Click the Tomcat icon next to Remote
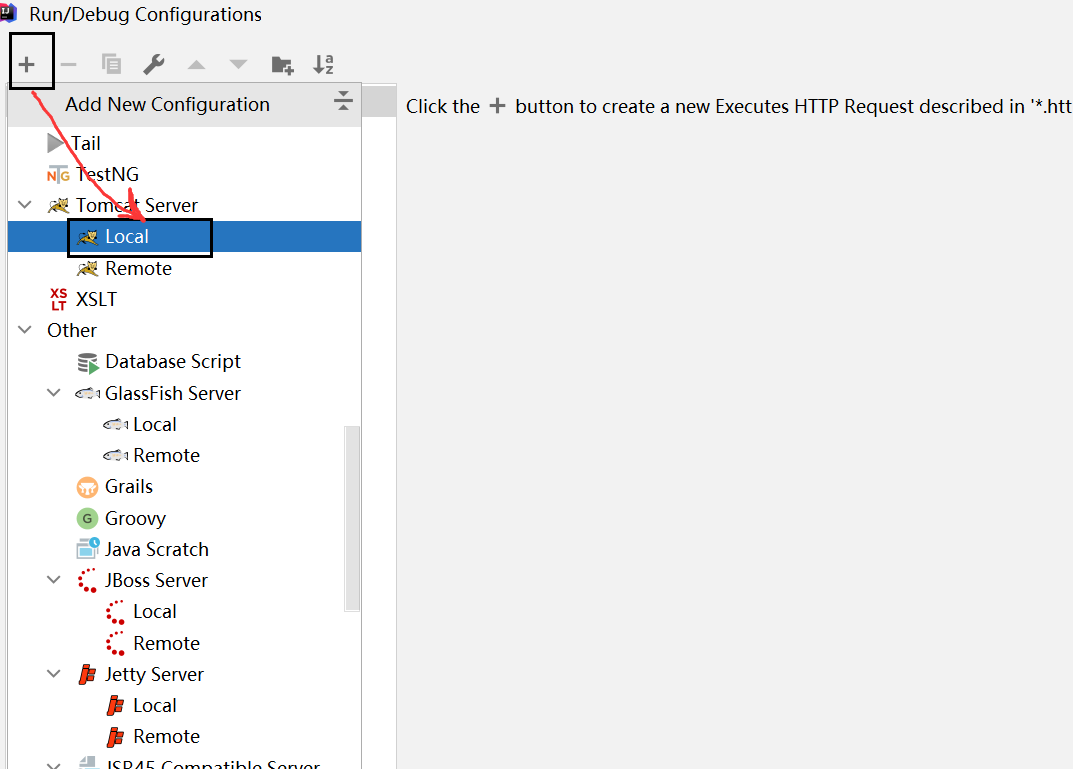 (x=88, y=268)
